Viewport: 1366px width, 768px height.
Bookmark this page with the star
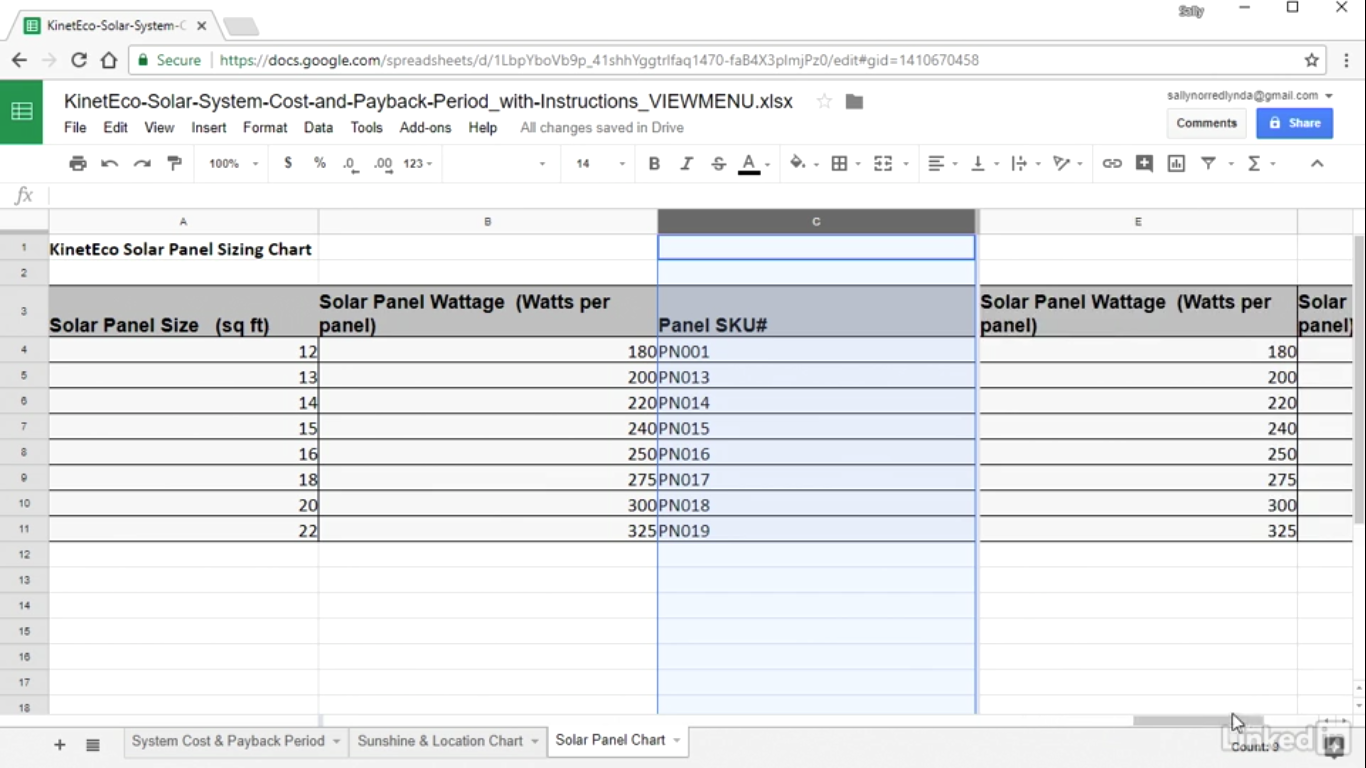pyautogui.click(x=1312, y=60)
